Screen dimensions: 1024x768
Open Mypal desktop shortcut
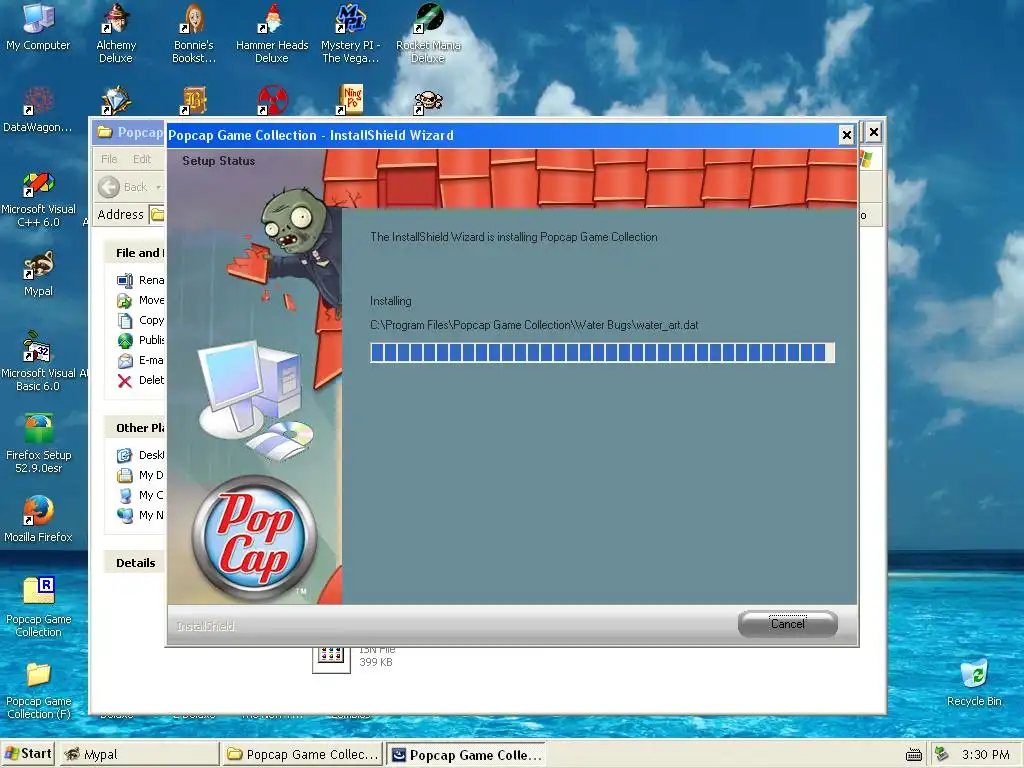tap(38, 274)
